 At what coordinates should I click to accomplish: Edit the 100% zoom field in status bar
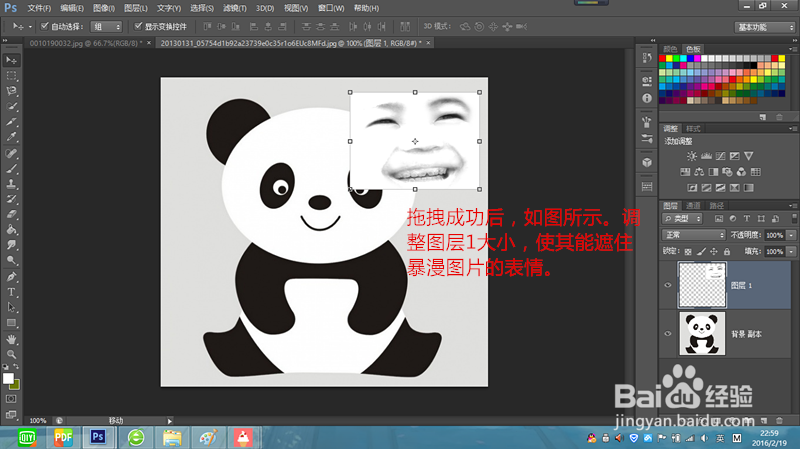tap(38, 421)
